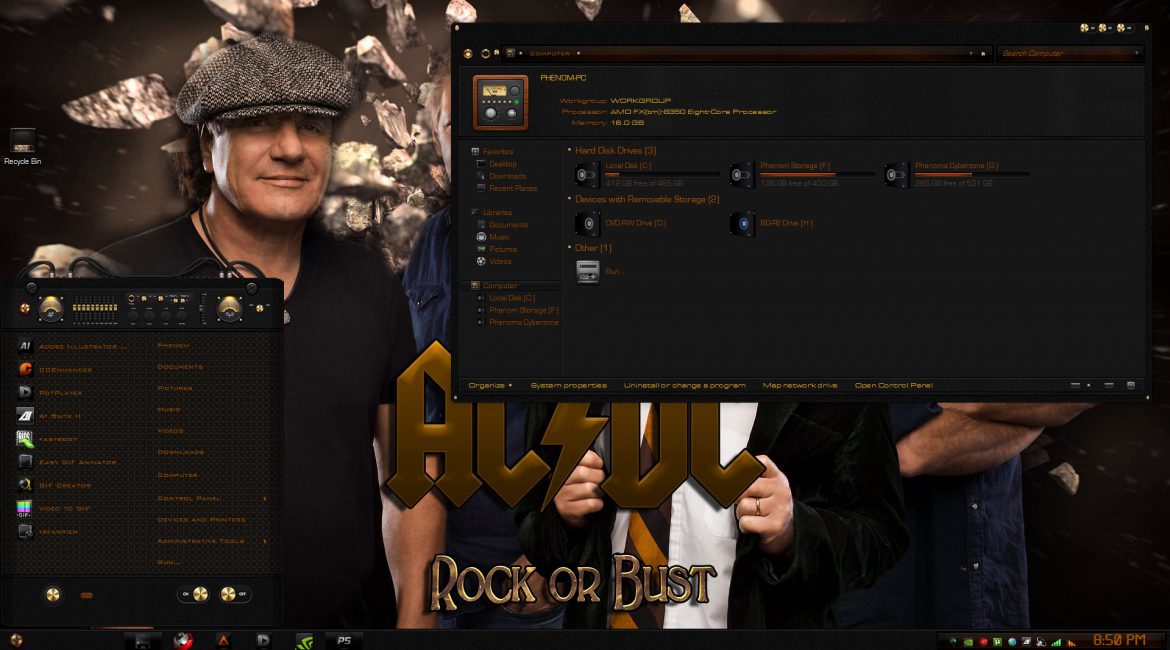Open Control Panel submenu arrow
1170x650 pixels.
tap(265, 498)
